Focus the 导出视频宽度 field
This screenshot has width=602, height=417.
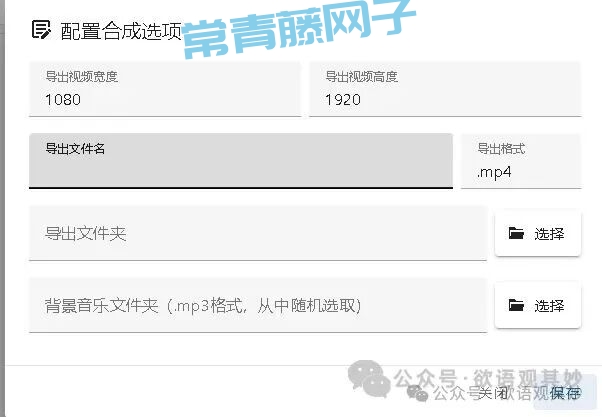[x=165, y=89]
